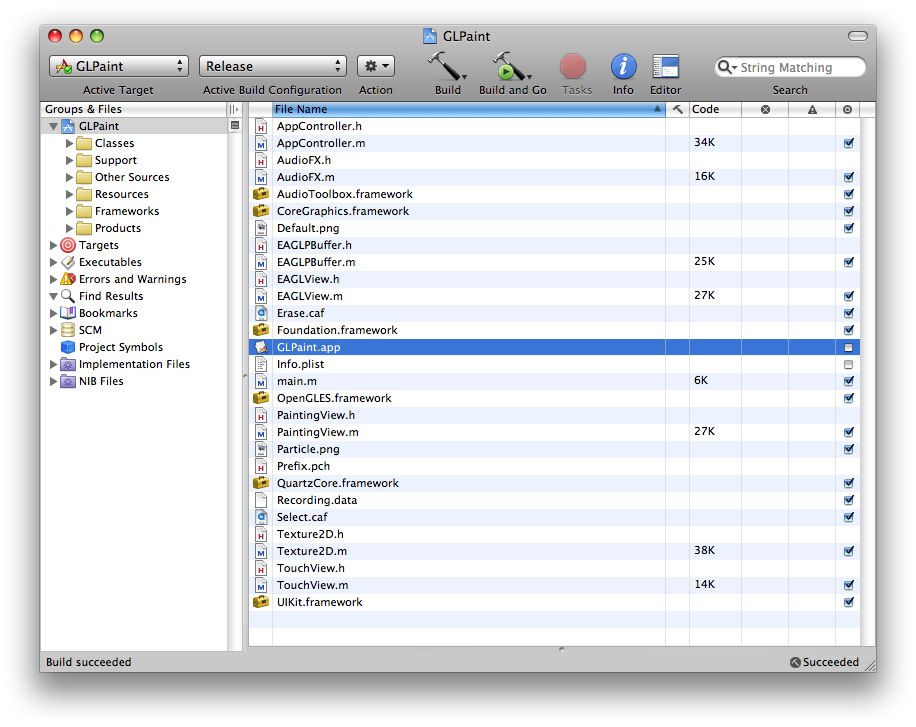916x727 pixels.
Task: Click the Build and Go icon
Action: coord(512,65)
